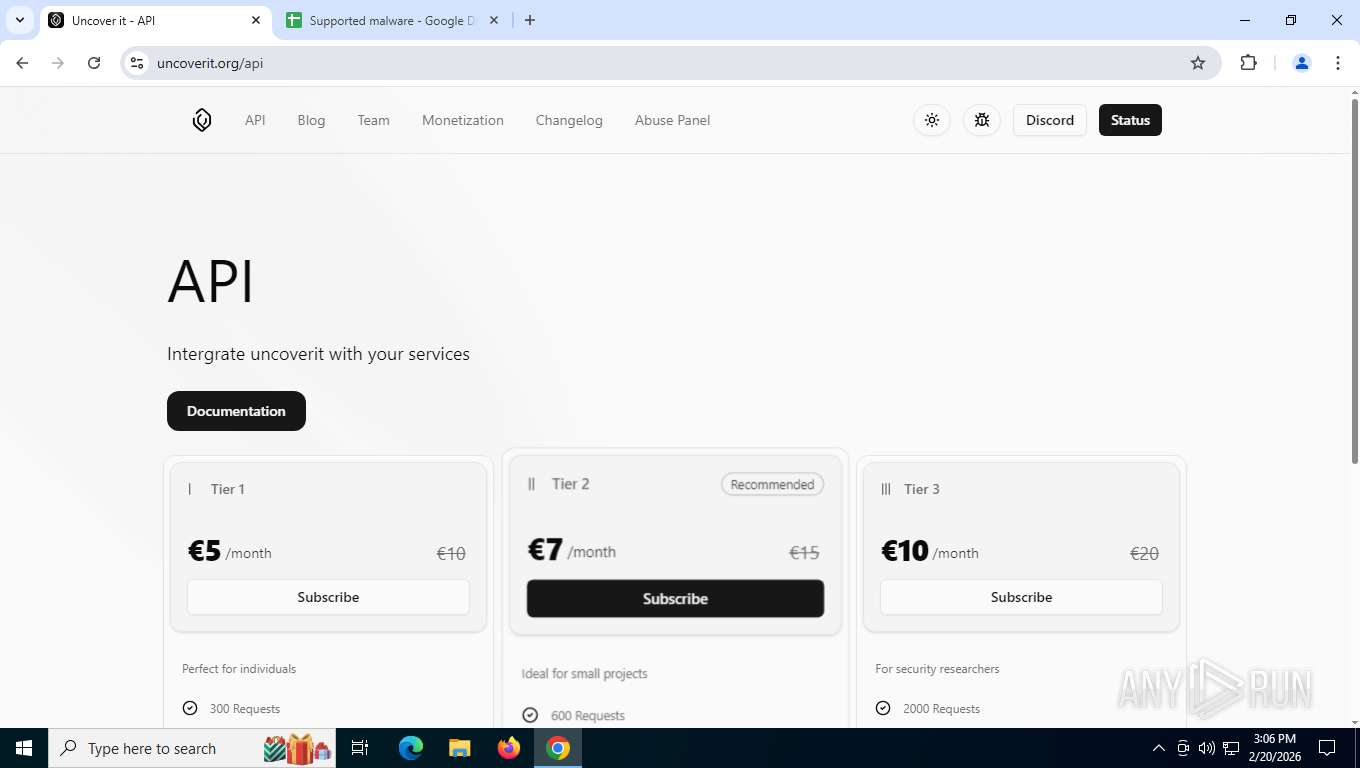Open Task View on the taskbar
The height and width of the screenshot is (768, 1360).
pos(360,748)
